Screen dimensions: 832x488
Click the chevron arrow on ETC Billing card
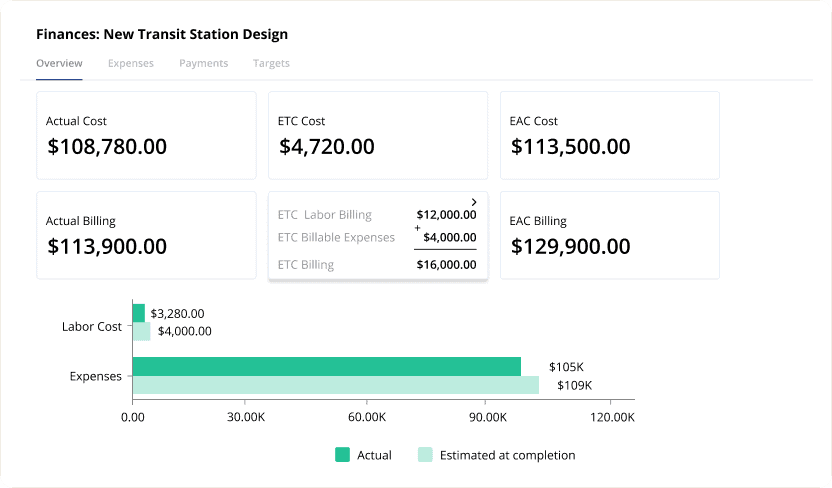pyautogui.click(x=474, y=202)
